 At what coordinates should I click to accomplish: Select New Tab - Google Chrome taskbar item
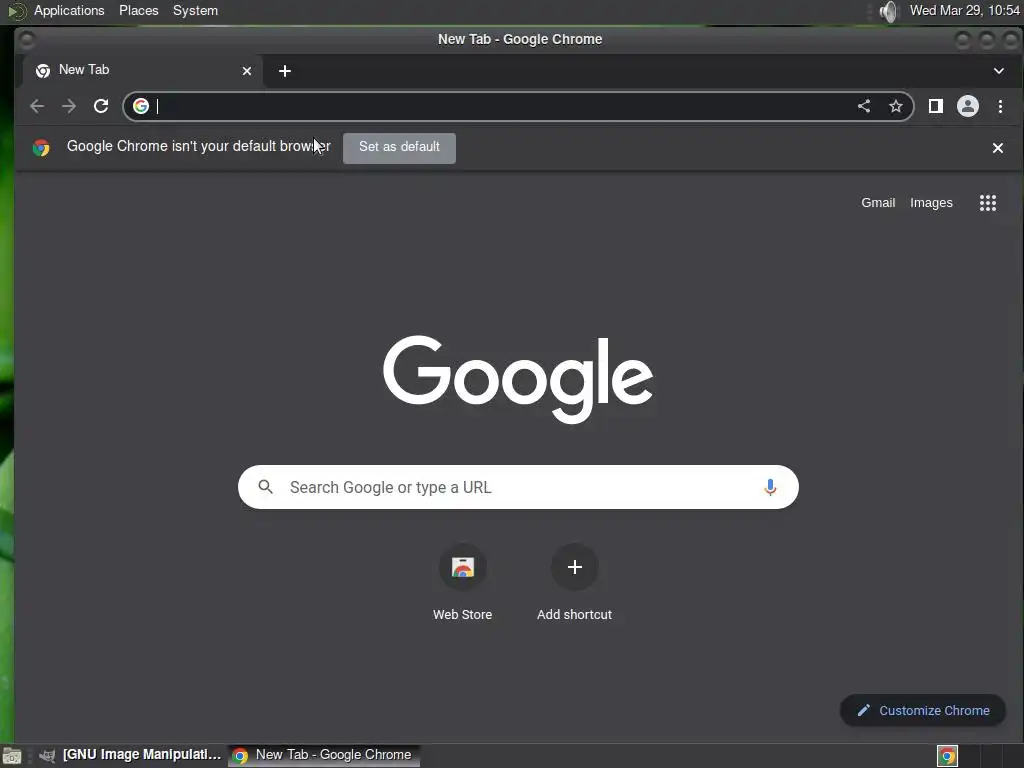[324, 755]
